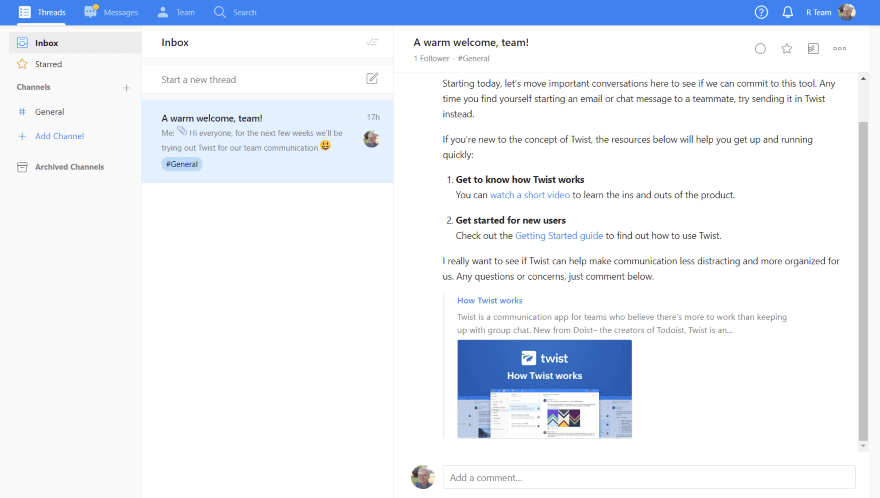Switch to the Messages tab
The image size is (880, 498).
pyautogui.click(x=111, y=12)
